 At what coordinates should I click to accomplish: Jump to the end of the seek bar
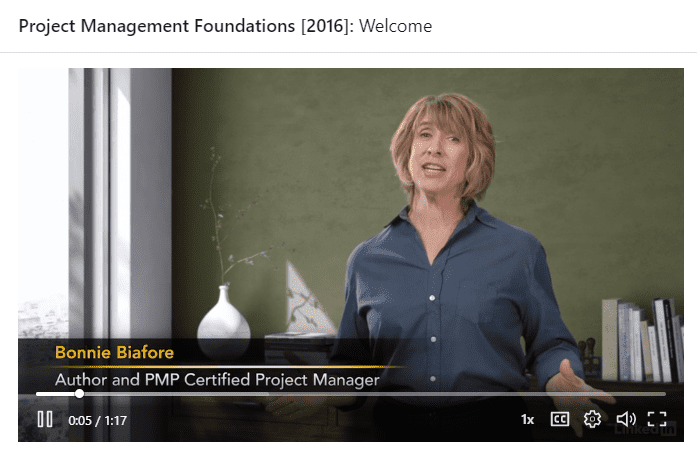pyautogui.click(x=665, y=394)
